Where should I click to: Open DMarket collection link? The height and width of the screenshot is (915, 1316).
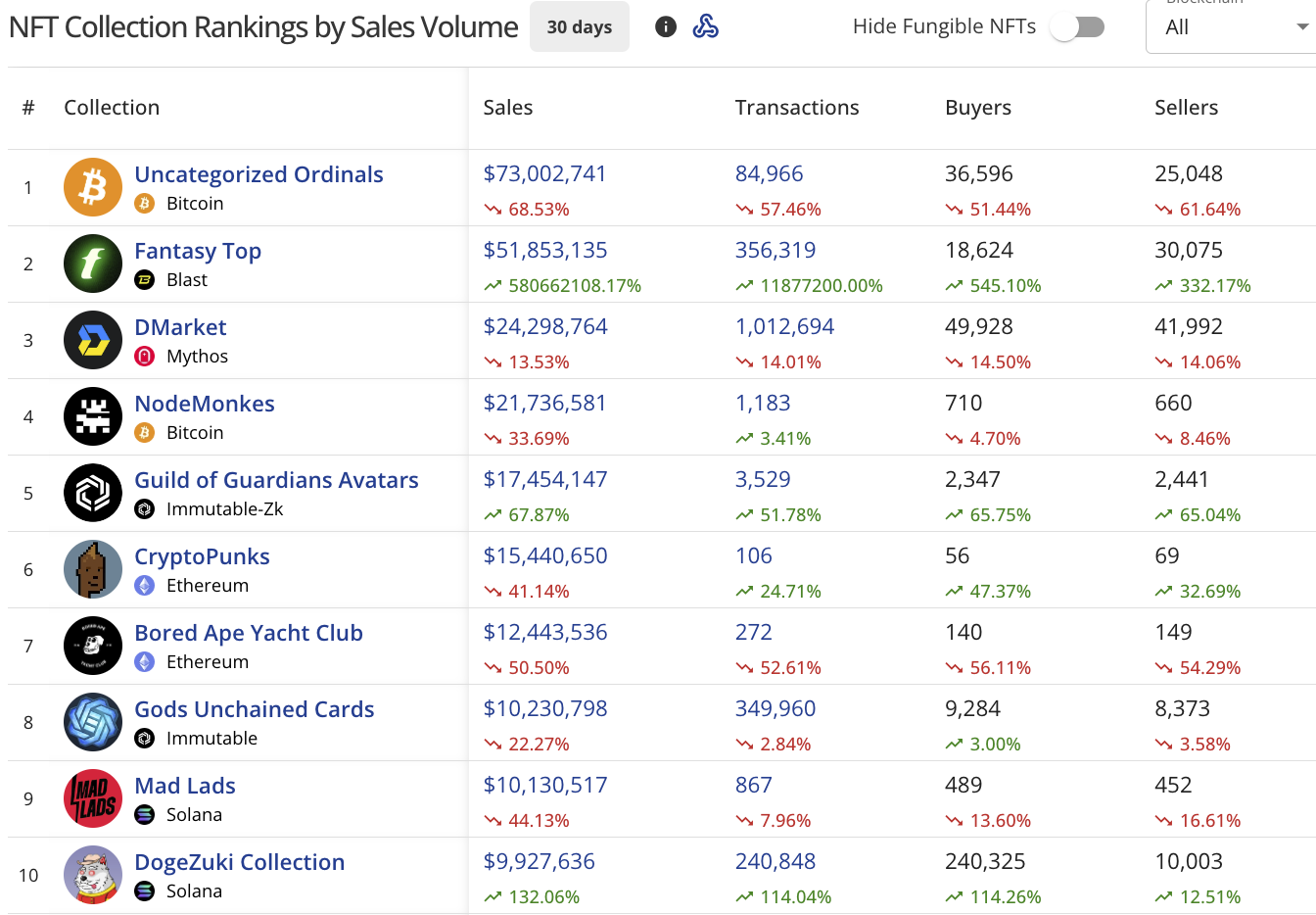click(x=180, y=327)
